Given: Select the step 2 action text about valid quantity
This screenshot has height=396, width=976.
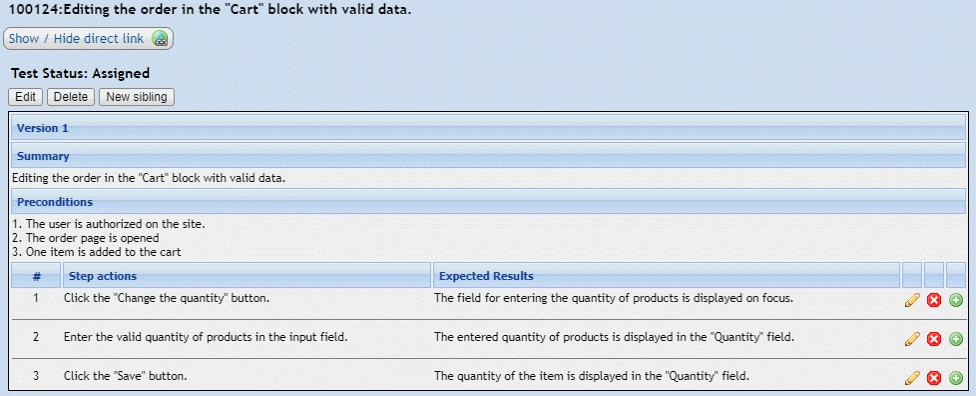Looking at the screenshot, I should tap(205, 337).
